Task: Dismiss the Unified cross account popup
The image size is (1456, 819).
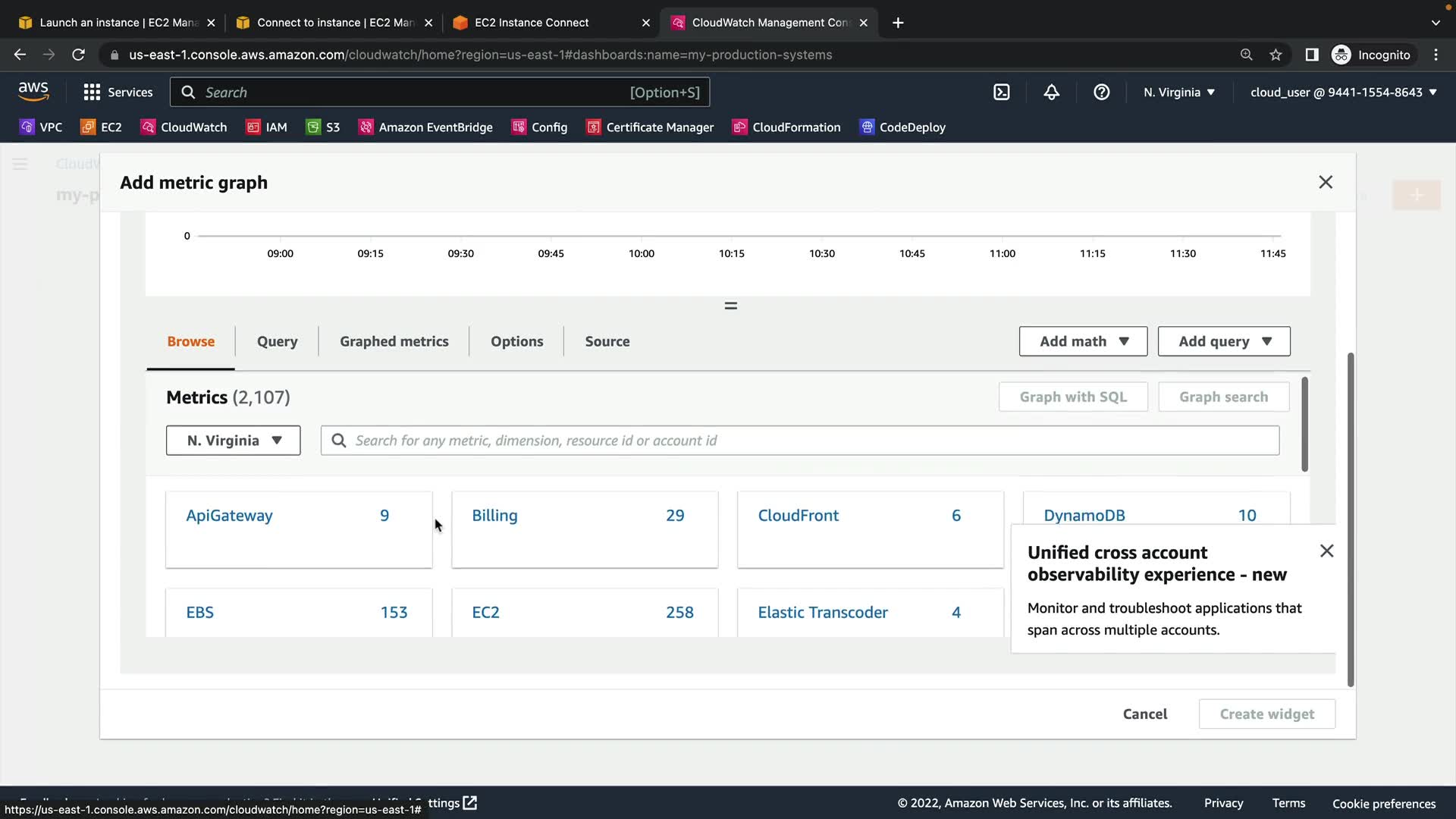Action: 1326,551
